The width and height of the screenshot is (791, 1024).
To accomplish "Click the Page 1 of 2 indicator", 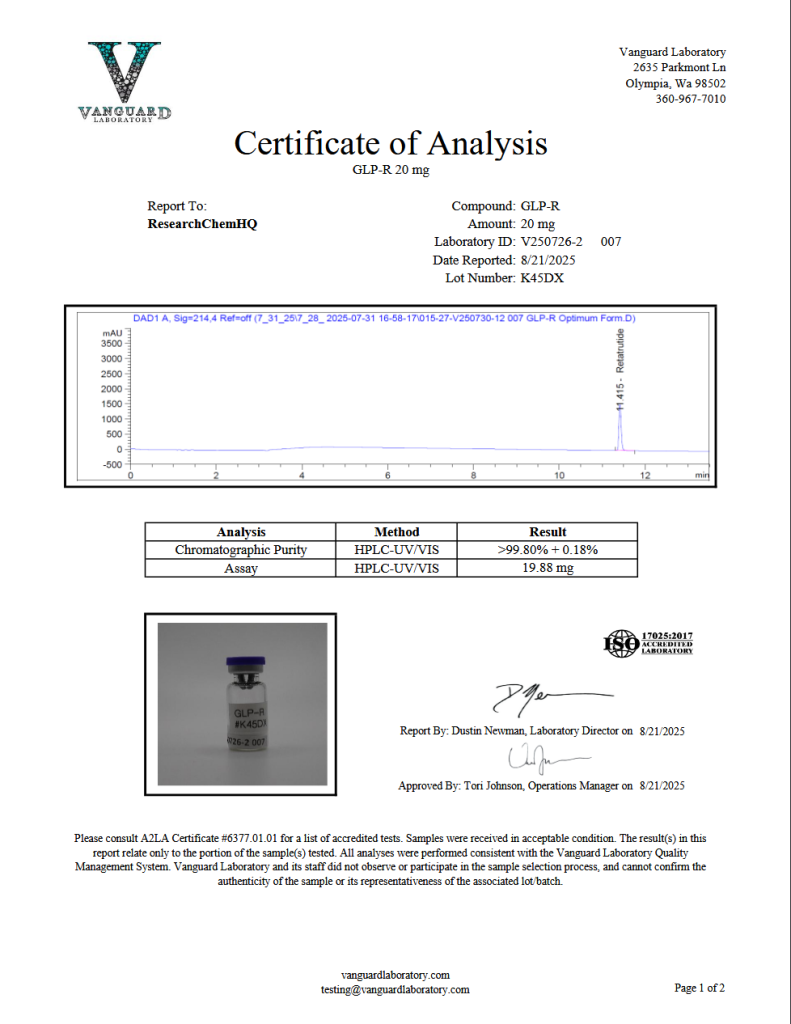I will pos(699,988).
